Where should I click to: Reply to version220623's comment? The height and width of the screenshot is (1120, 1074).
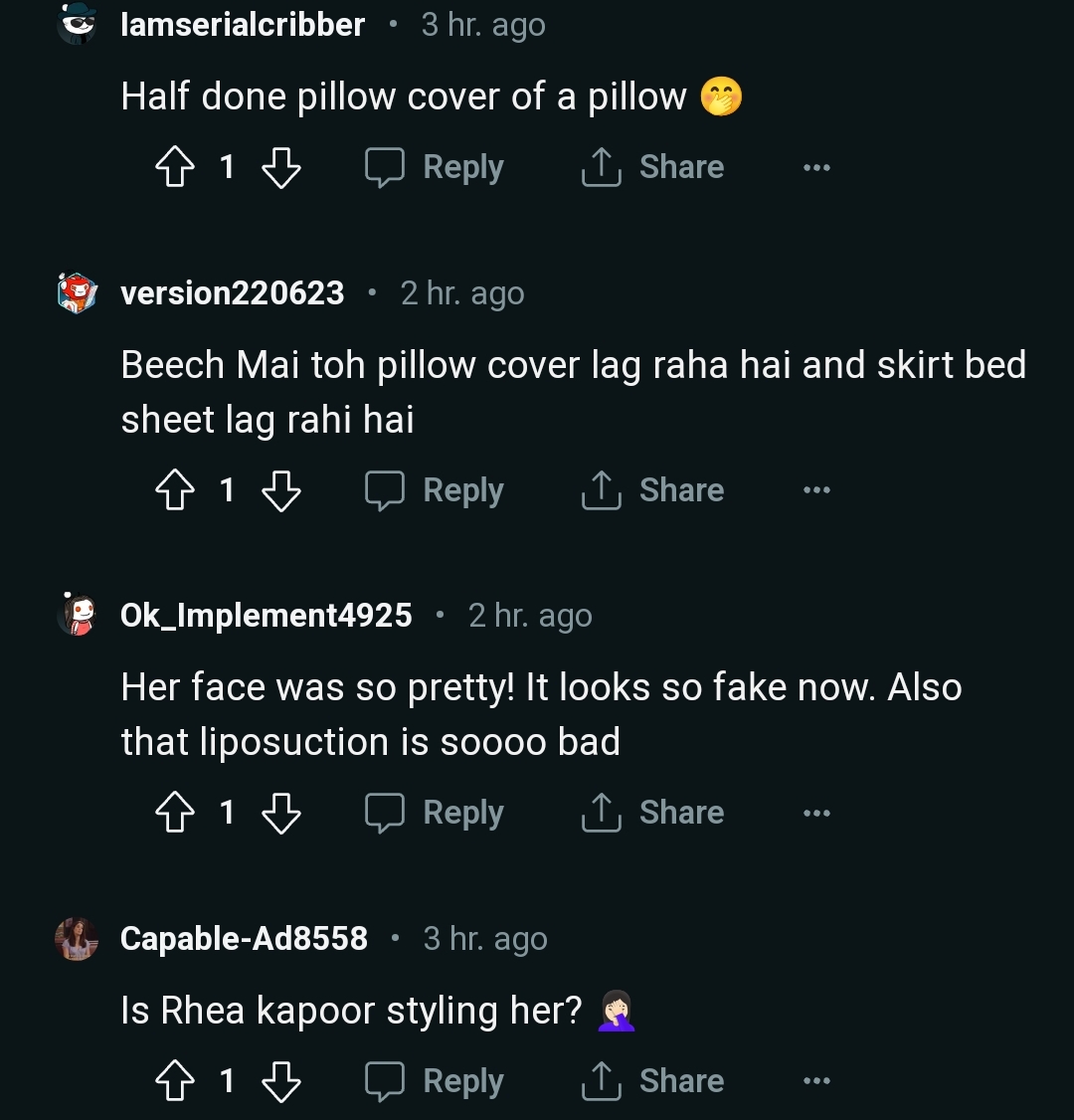[435, 490]
